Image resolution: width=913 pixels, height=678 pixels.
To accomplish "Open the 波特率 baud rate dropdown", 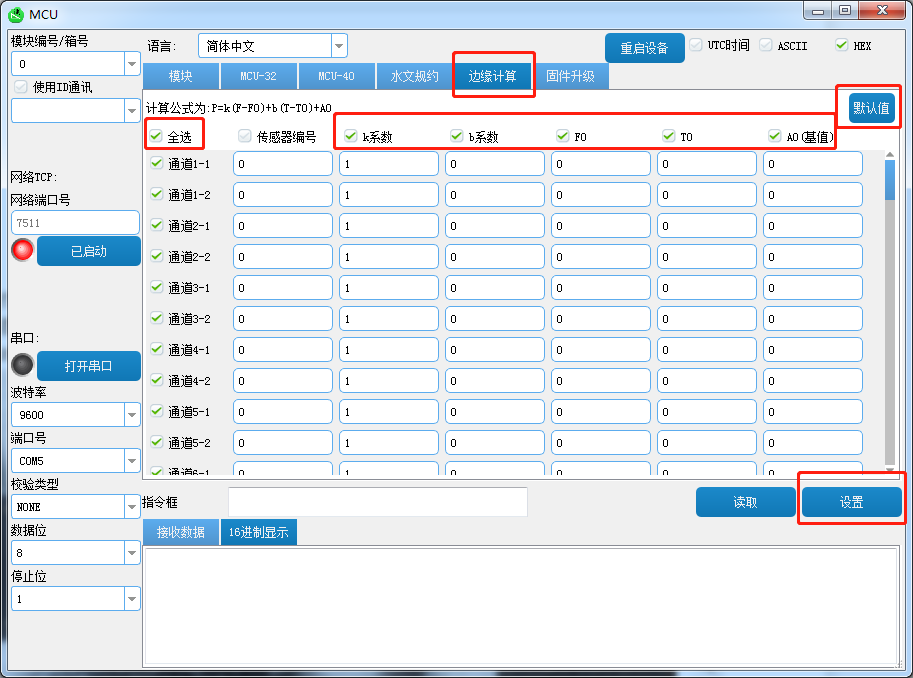I will (131, 414).
